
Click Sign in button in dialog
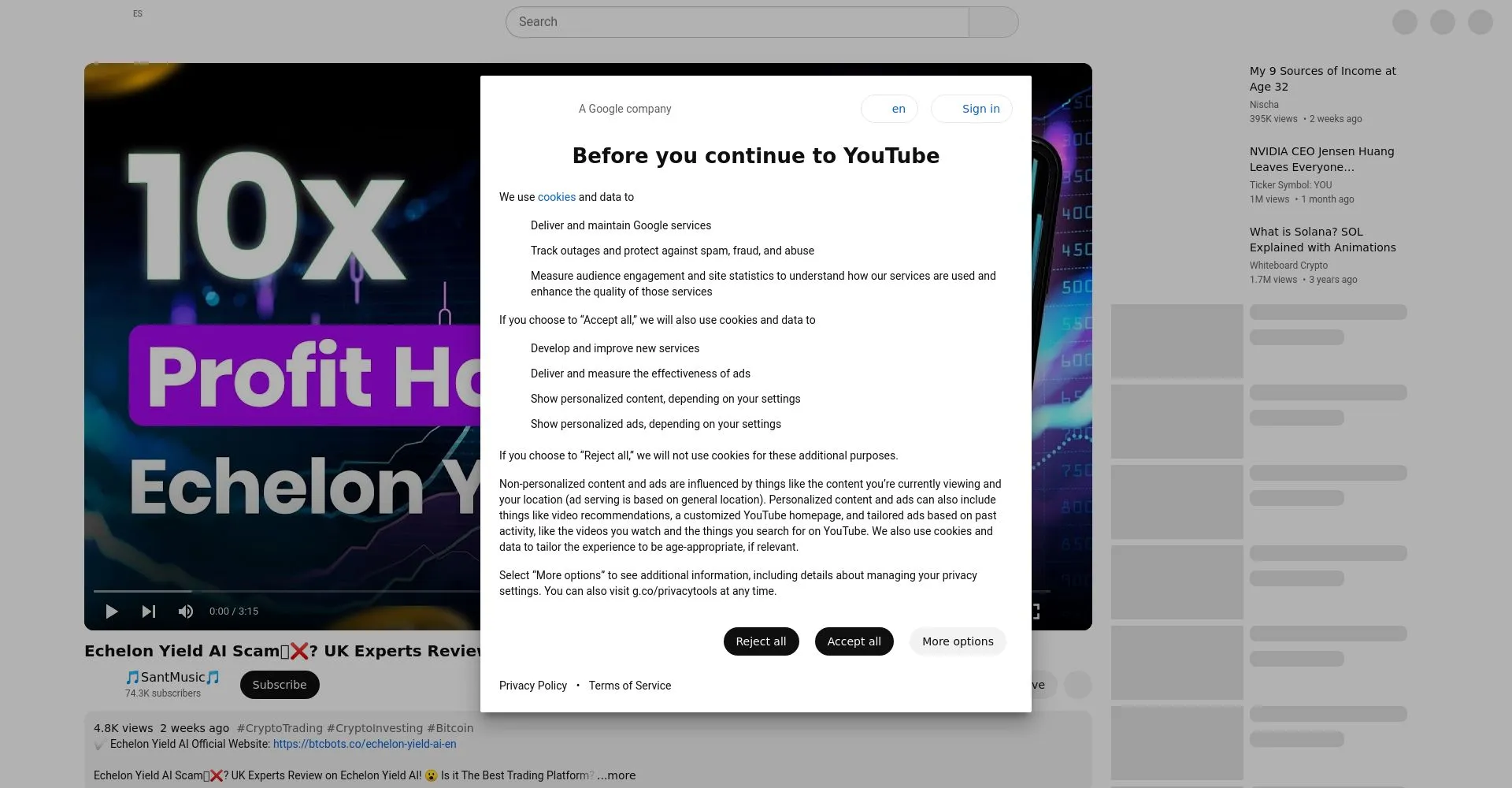point(972,109)
